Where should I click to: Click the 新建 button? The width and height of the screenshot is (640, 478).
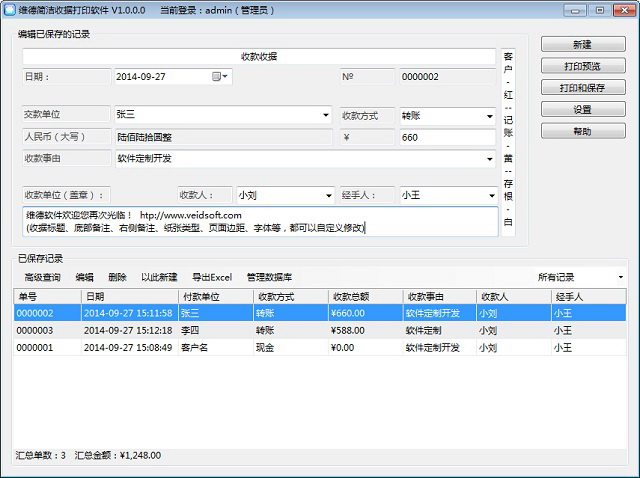pos(582,45)
